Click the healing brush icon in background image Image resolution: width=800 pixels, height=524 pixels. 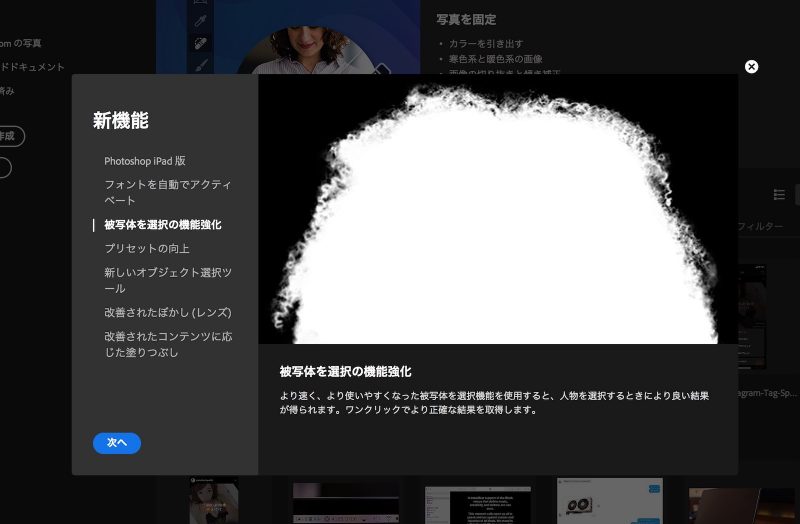(201, 43)
